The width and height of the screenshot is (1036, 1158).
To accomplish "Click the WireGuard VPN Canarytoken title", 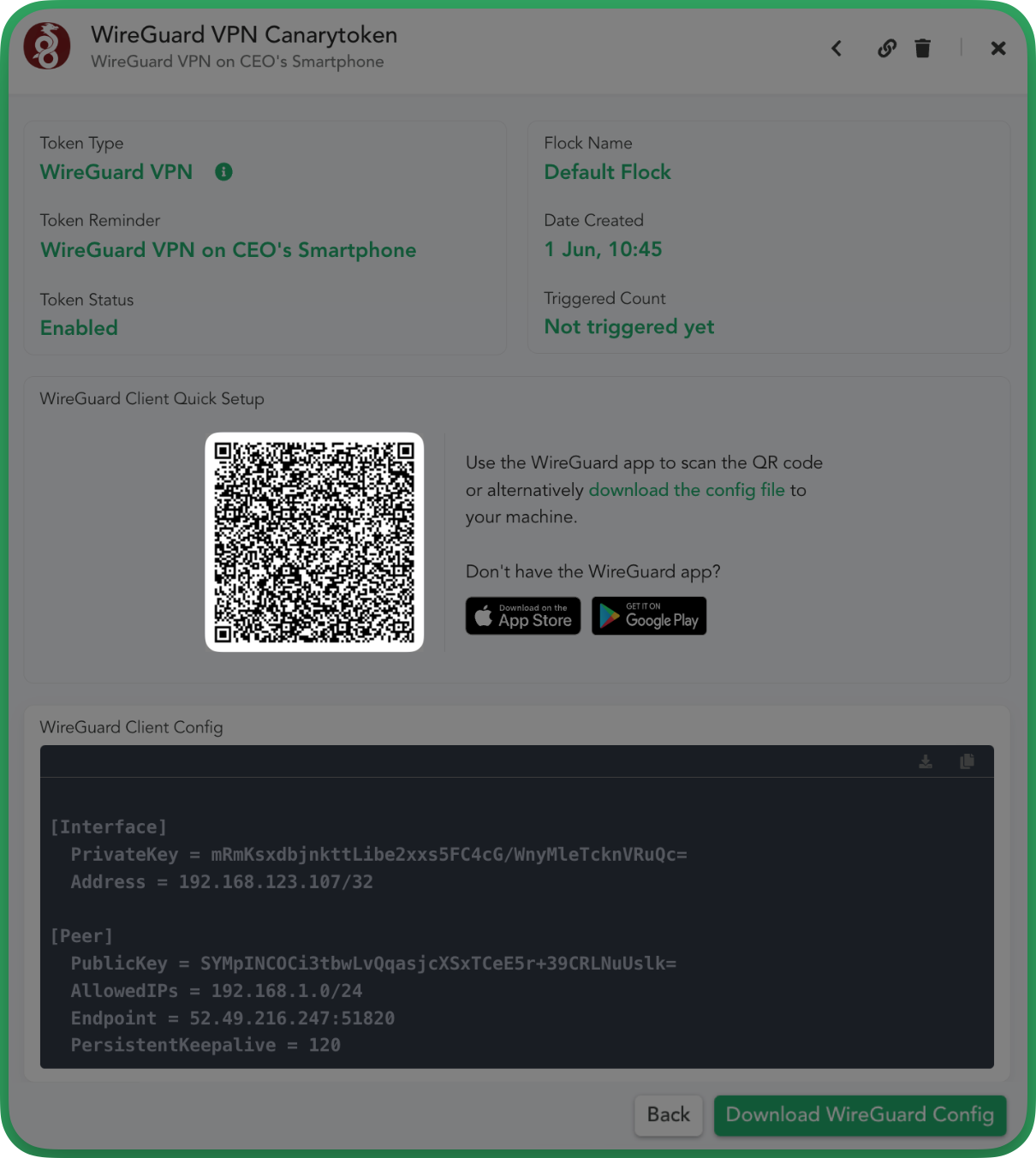I will point(244,35).
